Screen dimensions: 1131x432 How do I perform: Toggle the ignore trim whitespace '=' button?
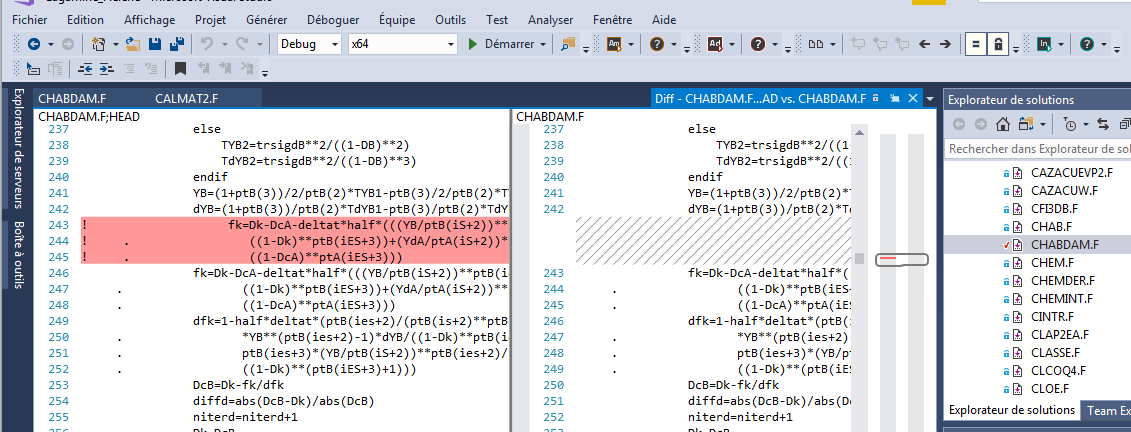(x=975, y=44)
